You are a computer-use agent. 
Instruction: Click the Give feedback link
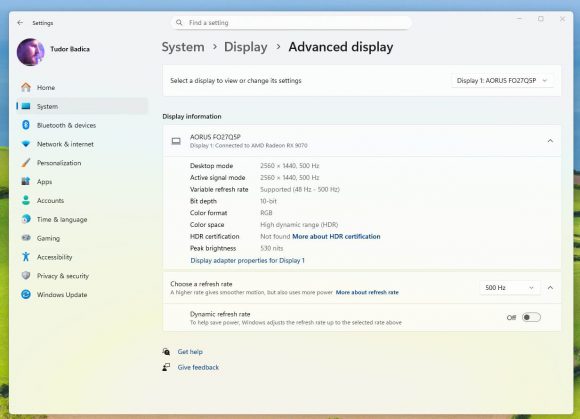pos(198,367)
